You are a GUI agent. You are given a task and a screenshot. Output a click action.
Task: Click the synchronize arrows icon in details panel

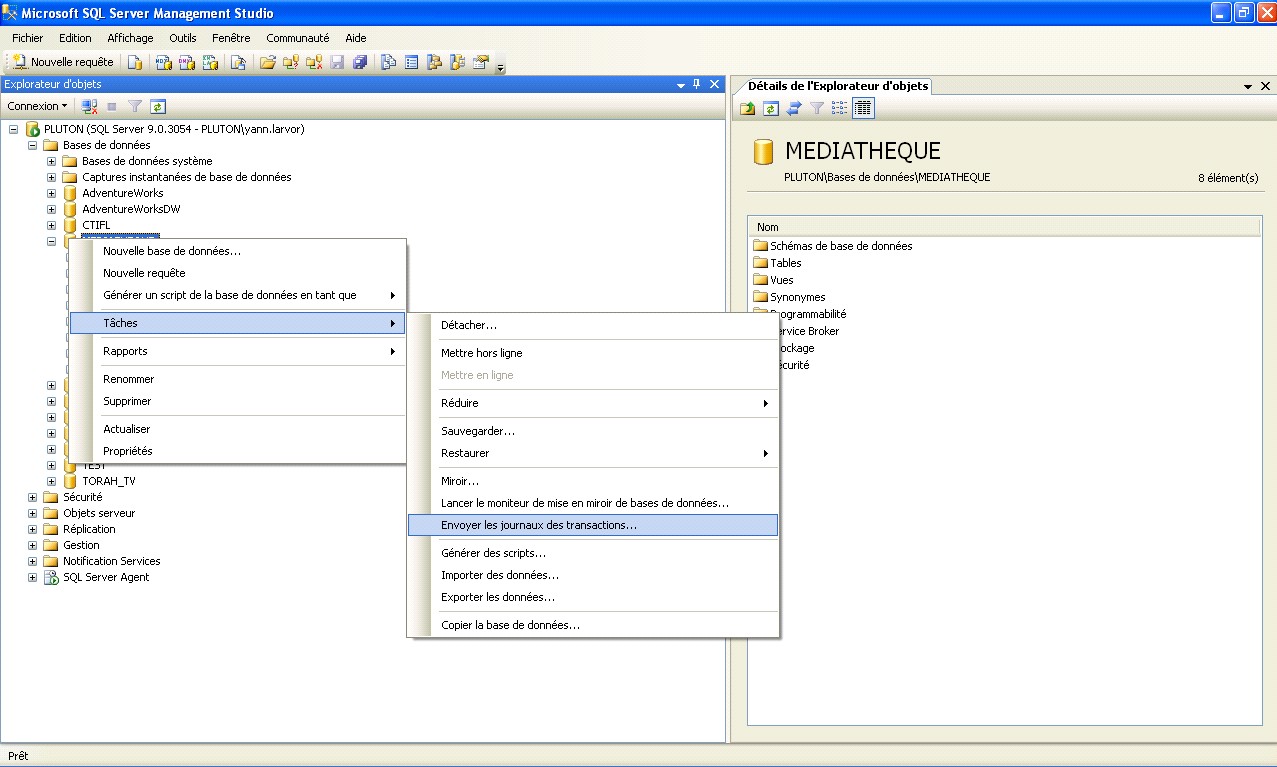coord(793,108)
